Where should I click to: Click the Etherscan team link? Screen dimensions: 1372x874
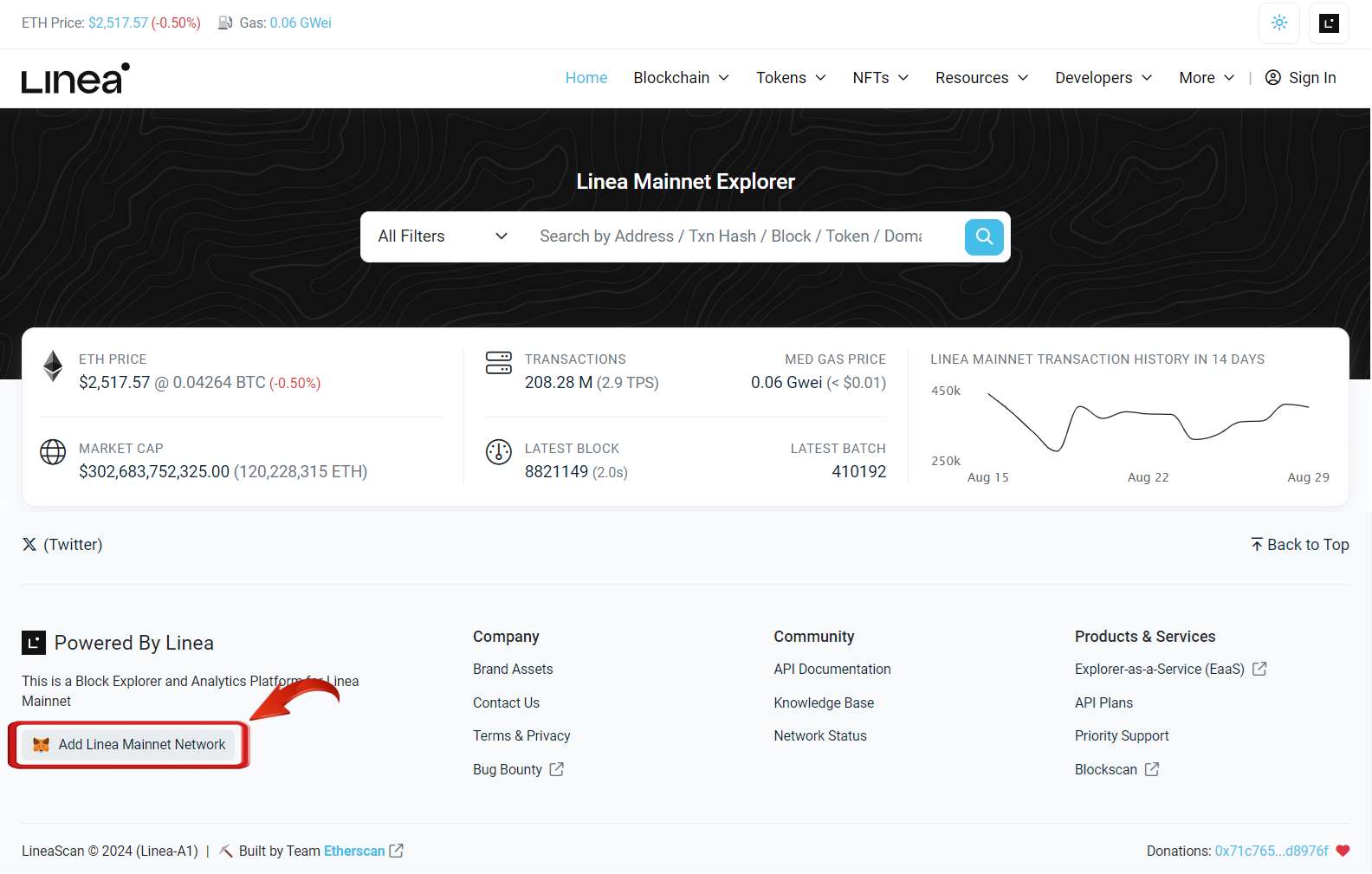(x=354, y=851)
